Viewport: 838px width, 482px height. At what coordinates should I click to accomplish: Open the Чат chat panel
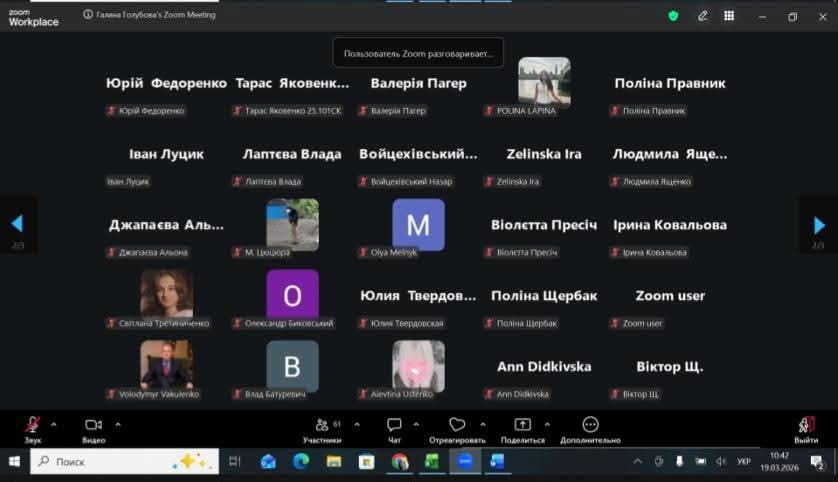394,425
